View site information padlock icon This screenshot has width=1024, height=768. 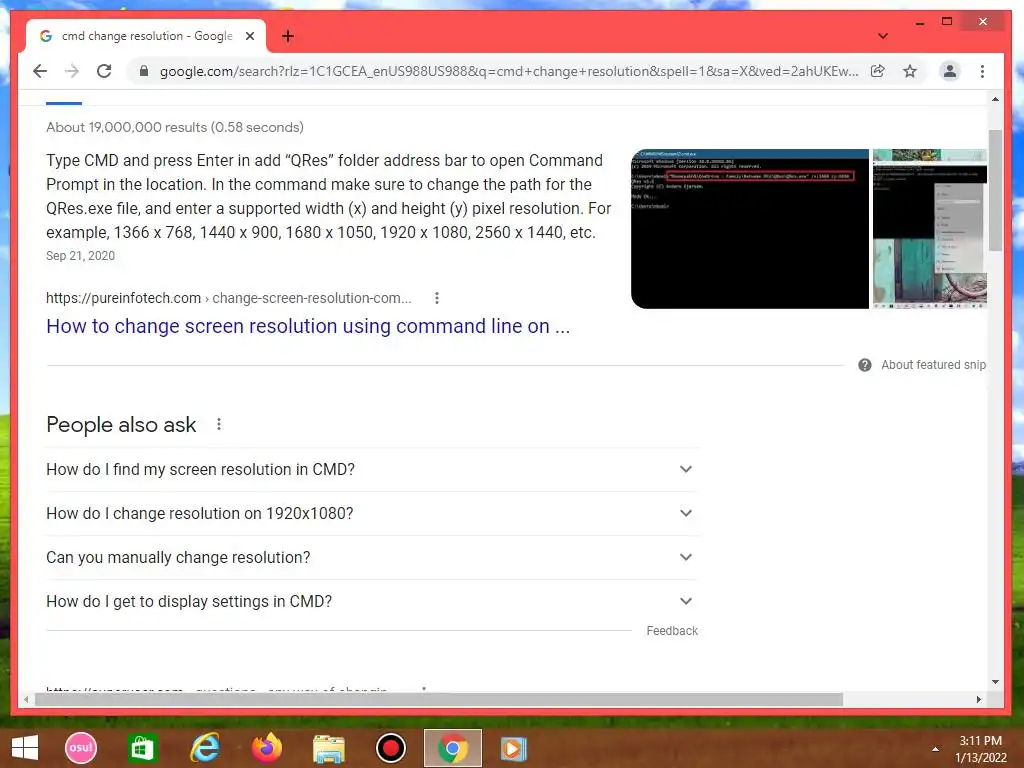pos(144,71)
